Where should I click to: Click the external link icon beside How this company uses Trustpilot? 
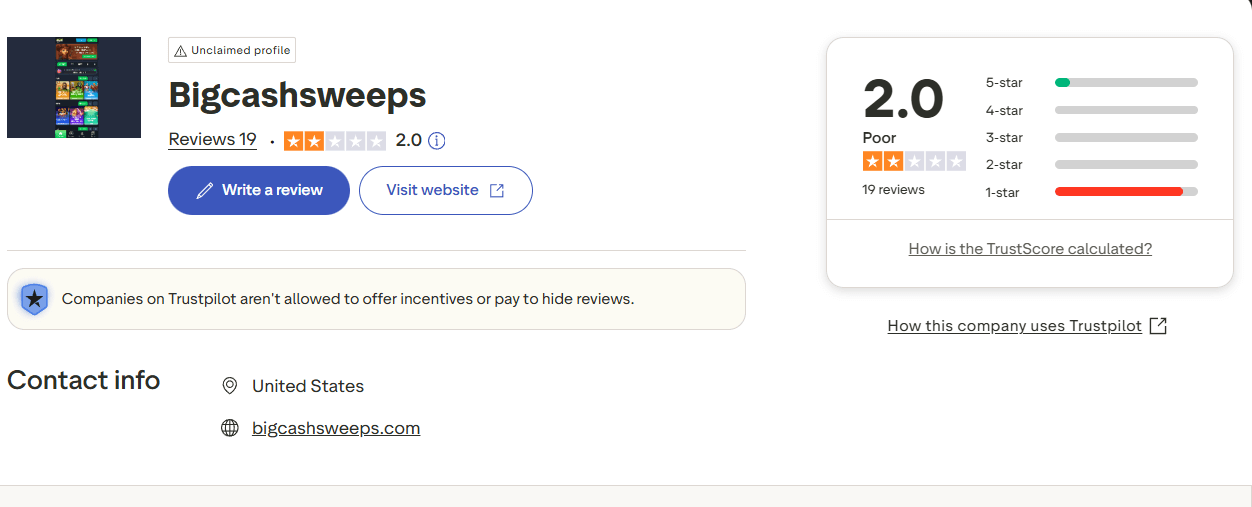pyautogui.click(x=1158, y=326)
